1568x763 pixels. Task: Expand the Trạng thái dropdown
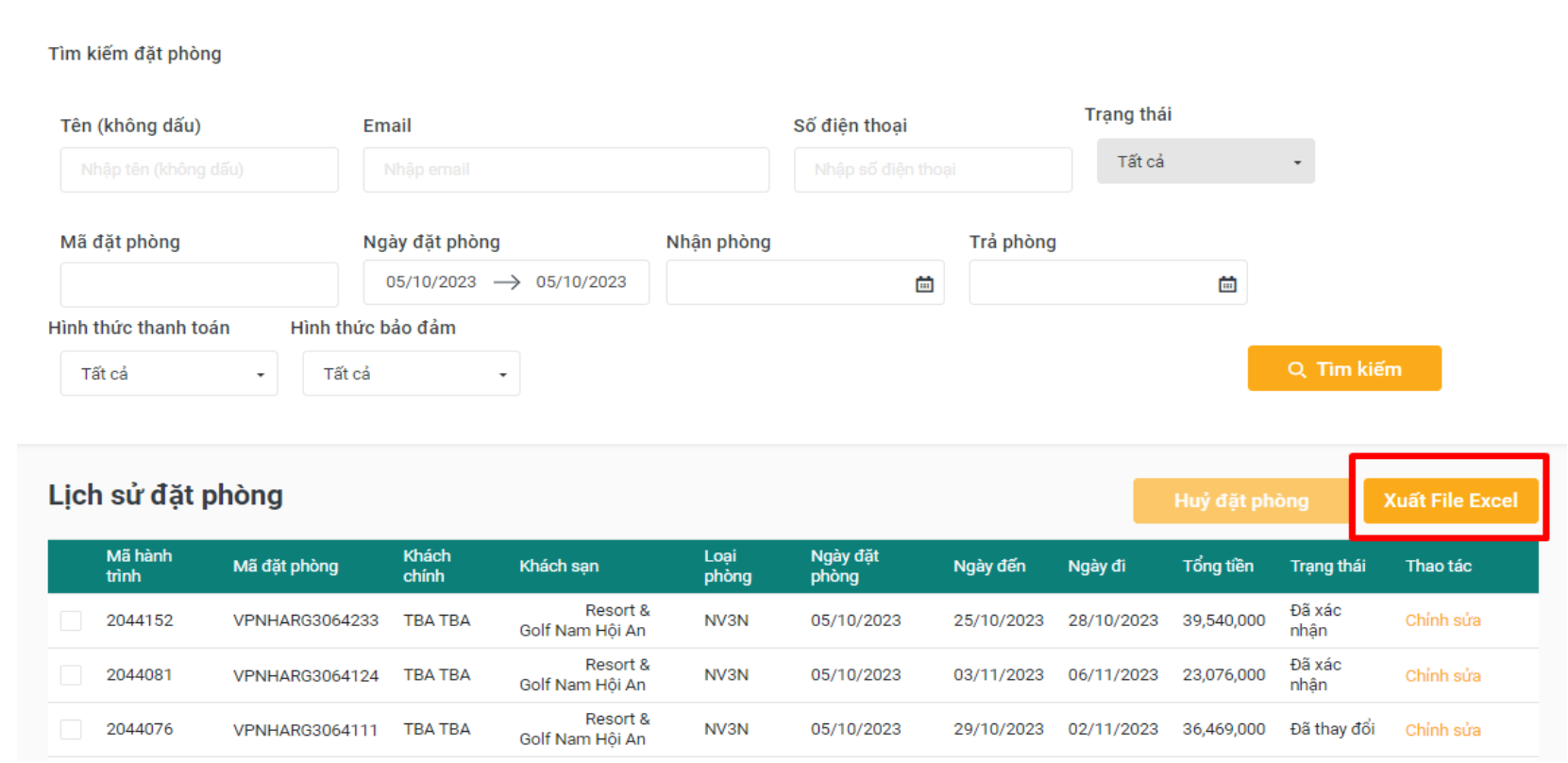click(x=1205, y=161)
